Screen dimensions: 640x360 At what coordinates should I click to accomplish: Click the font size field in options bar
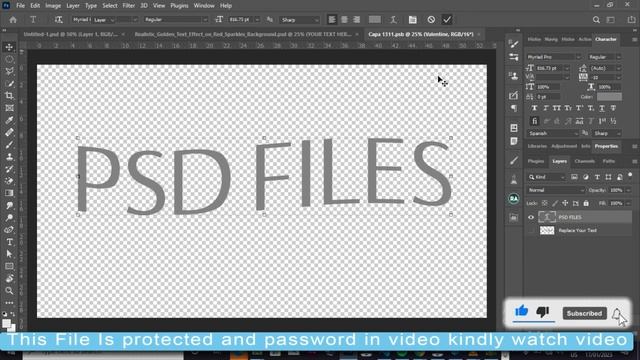[240, 20]
